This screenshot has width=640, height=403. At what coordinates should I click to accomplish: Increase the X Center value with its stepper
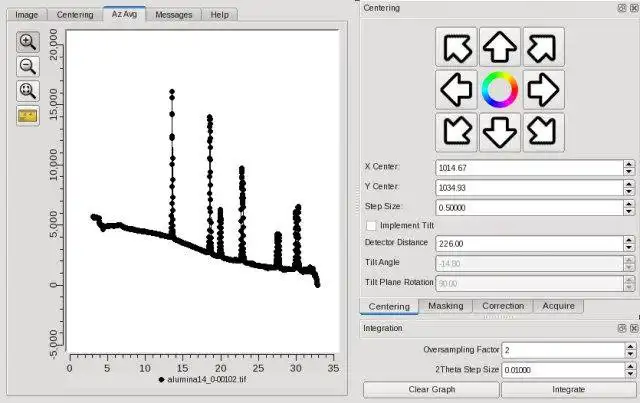[x=629, y=164]
